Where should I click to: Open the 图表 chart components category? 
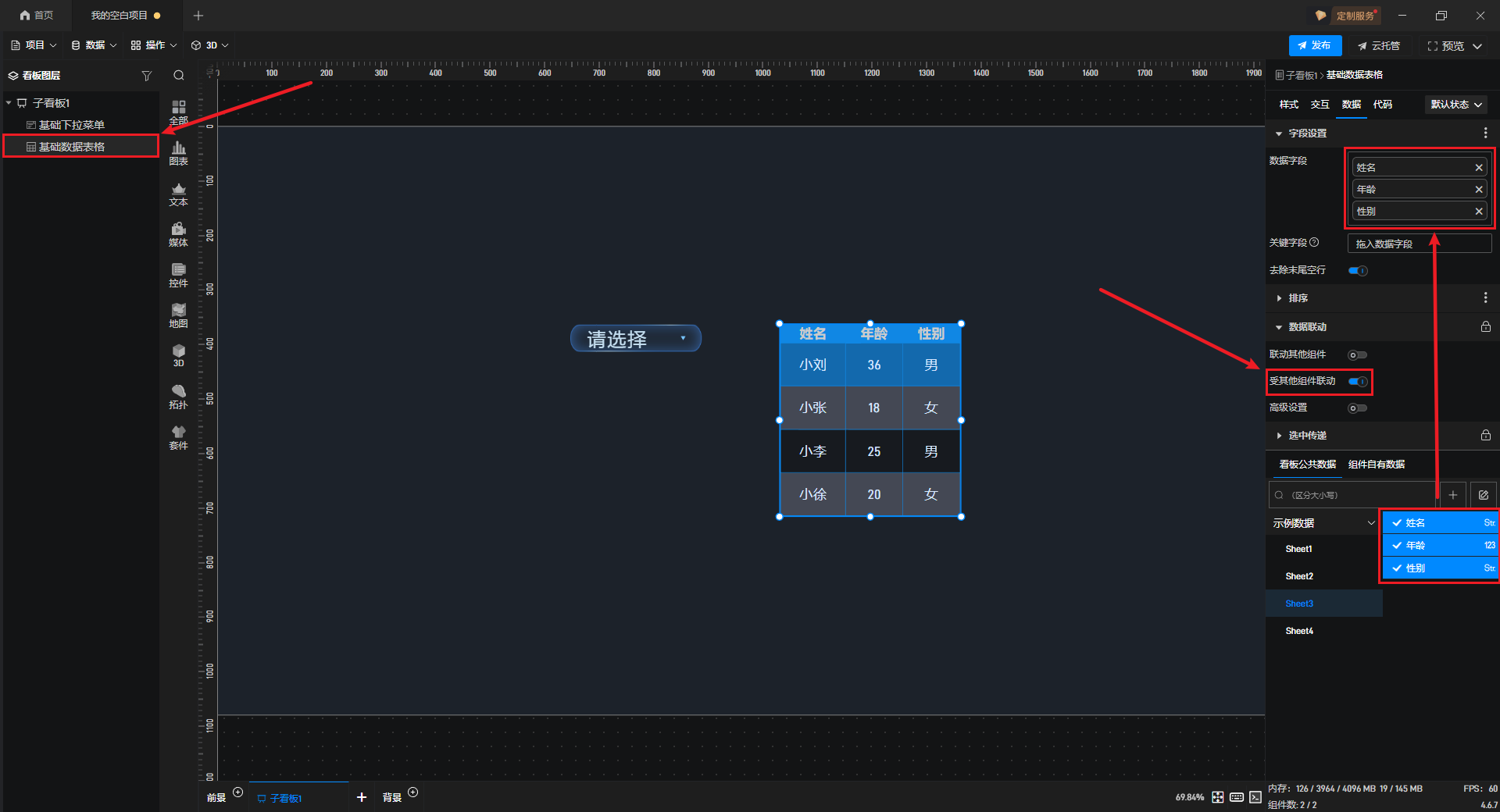178,153
